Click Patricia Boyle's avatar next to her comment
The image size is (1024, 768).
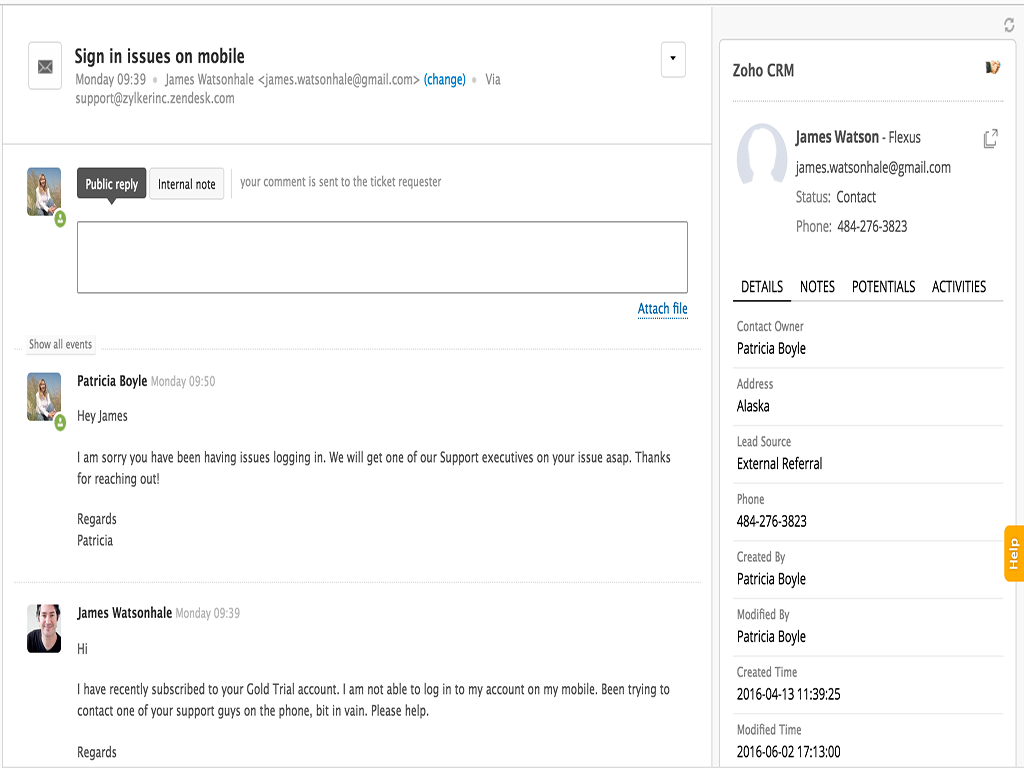[x=43, y=391]
